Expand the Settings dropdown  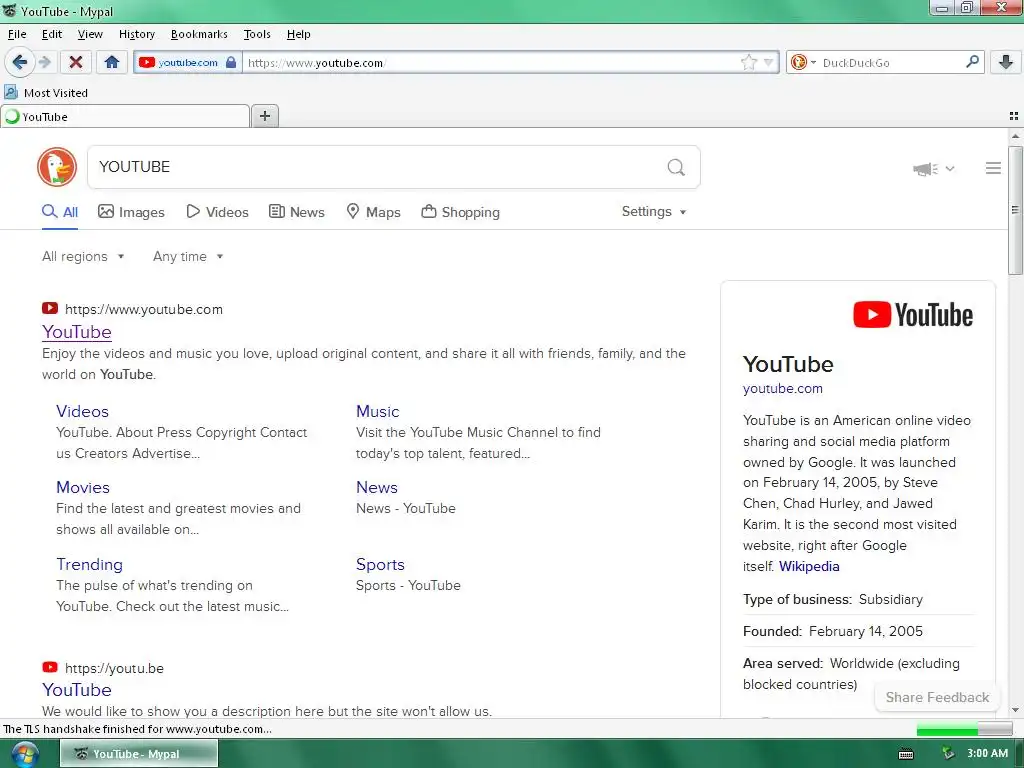654,212
